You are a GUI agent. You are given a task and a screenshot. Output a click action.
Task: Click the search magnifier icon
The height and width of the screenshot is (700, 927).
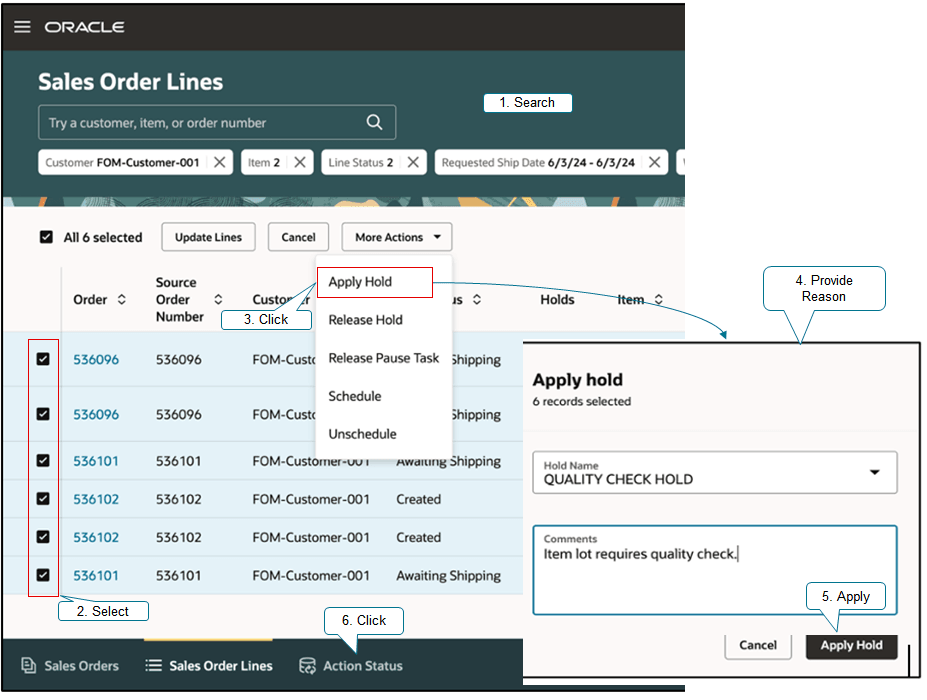[x=374, y=122]
